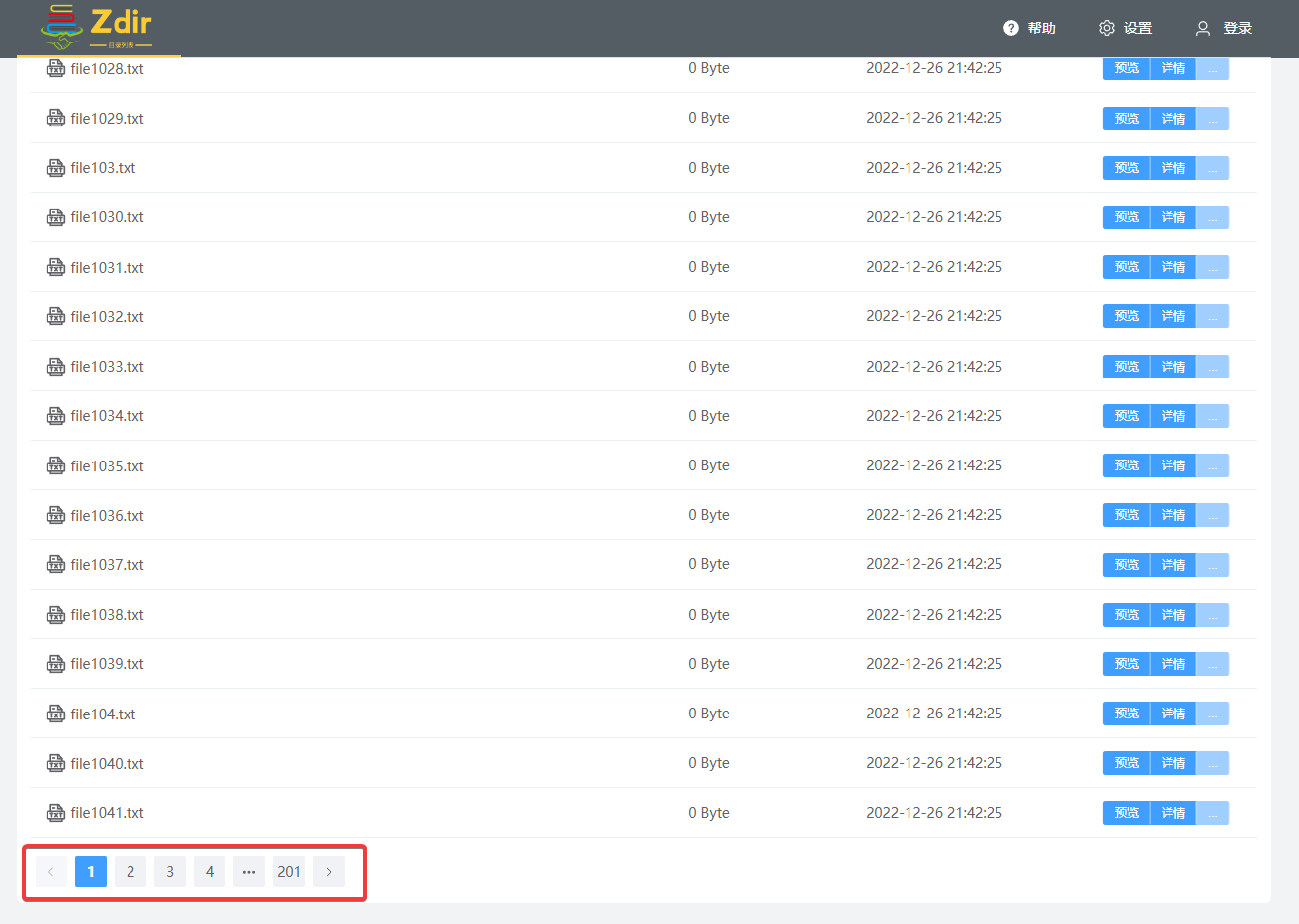Open the 帮助 menu item
Image resolution: width=1299 pixels, height=924 pixels.
coord(1041,28)
